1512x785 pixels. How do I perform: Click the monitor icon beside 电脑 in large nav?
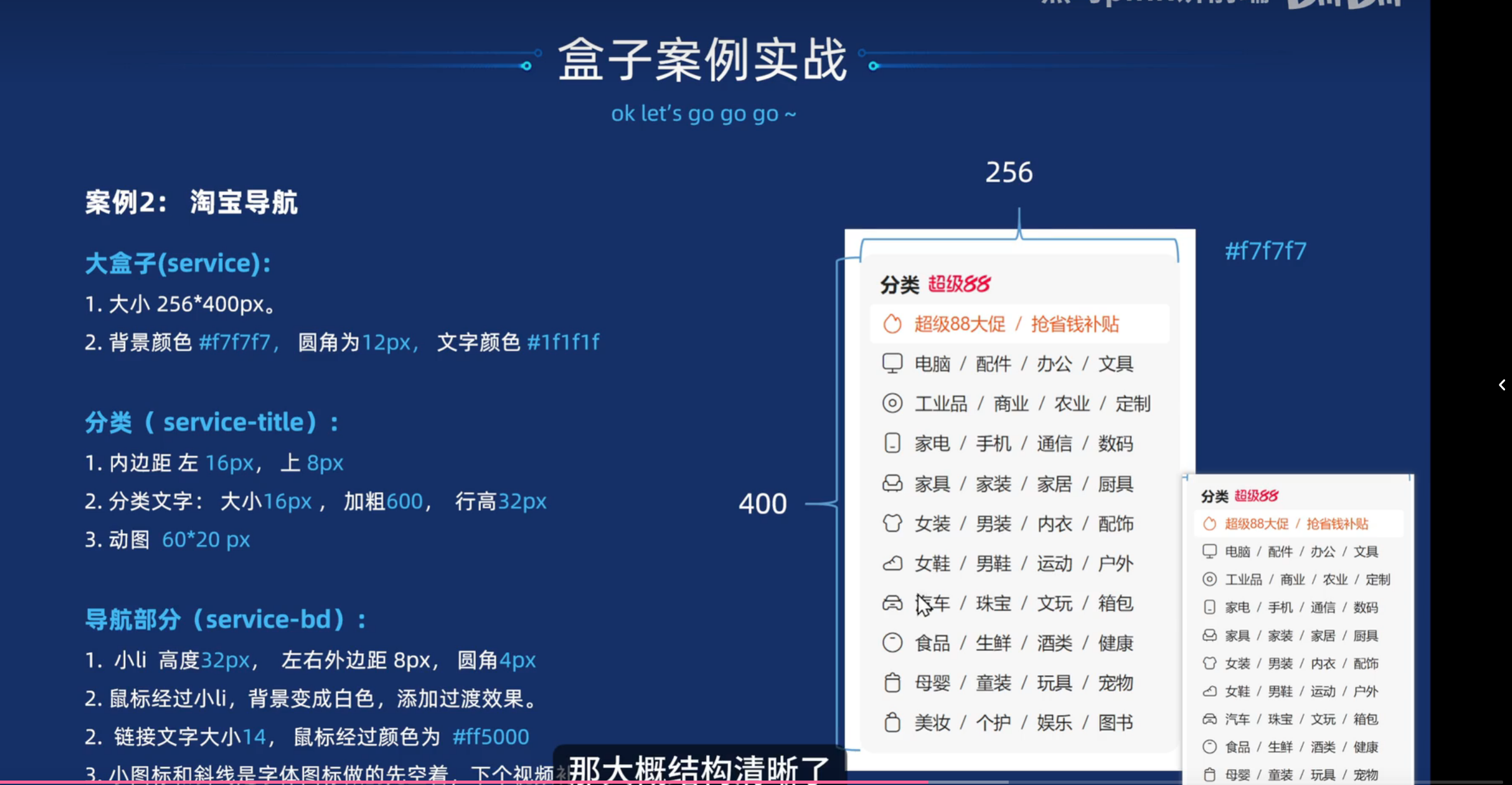pyautogui.click(x=892, y=363)
